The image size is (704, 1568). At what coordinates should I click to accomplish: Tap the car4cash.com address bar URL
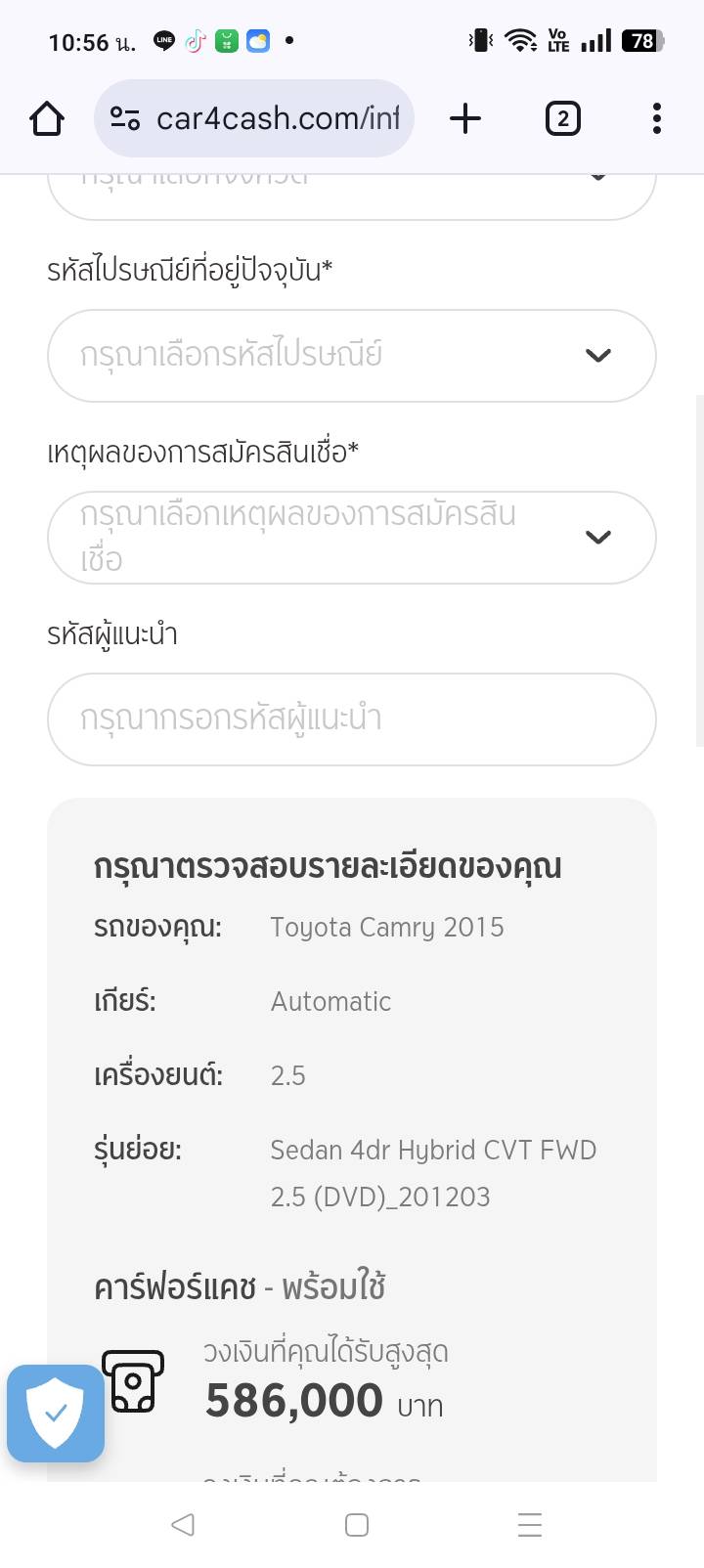tap(278, 119)
